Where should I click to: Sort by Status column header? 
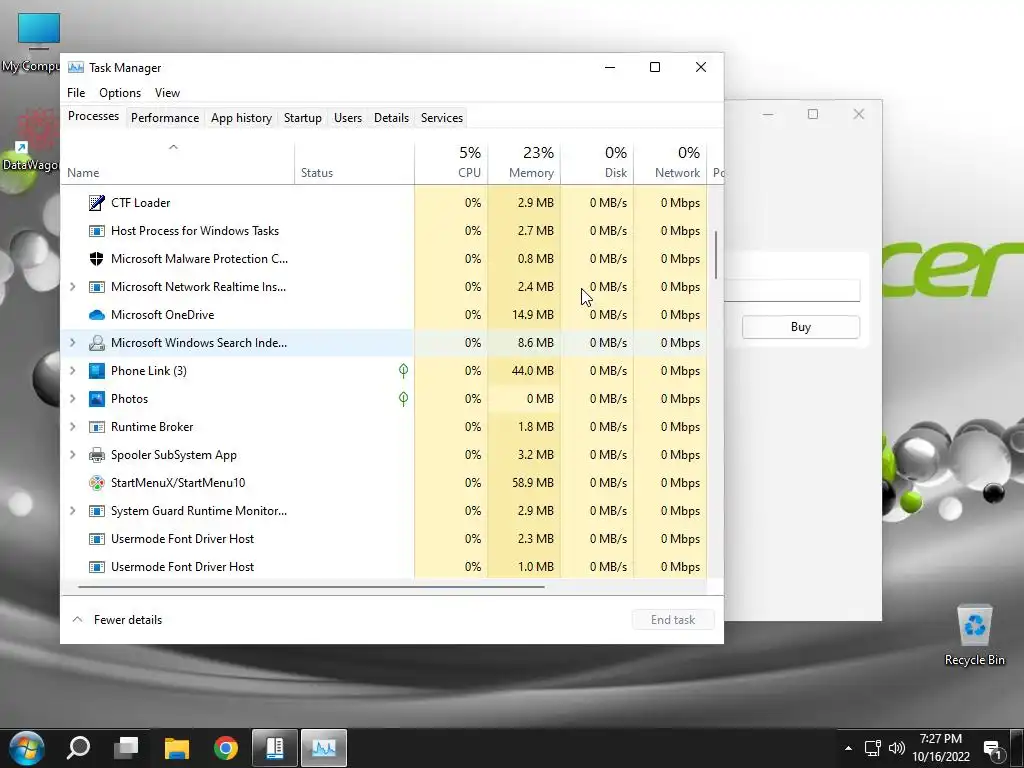[x=355, y=163]
